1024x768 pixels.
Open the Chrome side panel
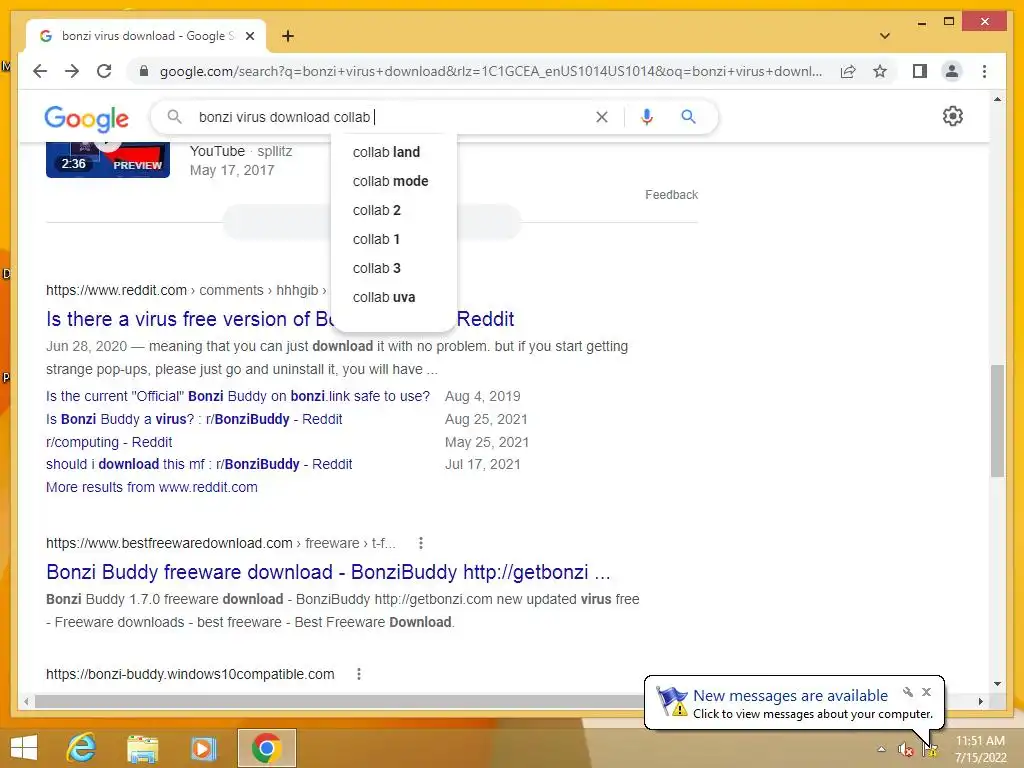(x=920, y=71)
